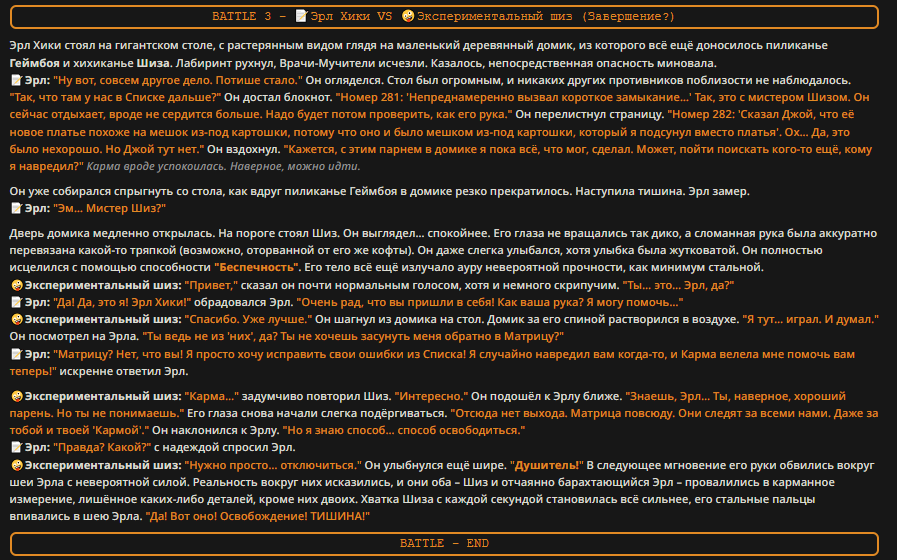897x560 pixels.
Task: Click zany face icon before "Нужно просто... отключиться."
Action: pyautogui.click(x=17, y=465)
